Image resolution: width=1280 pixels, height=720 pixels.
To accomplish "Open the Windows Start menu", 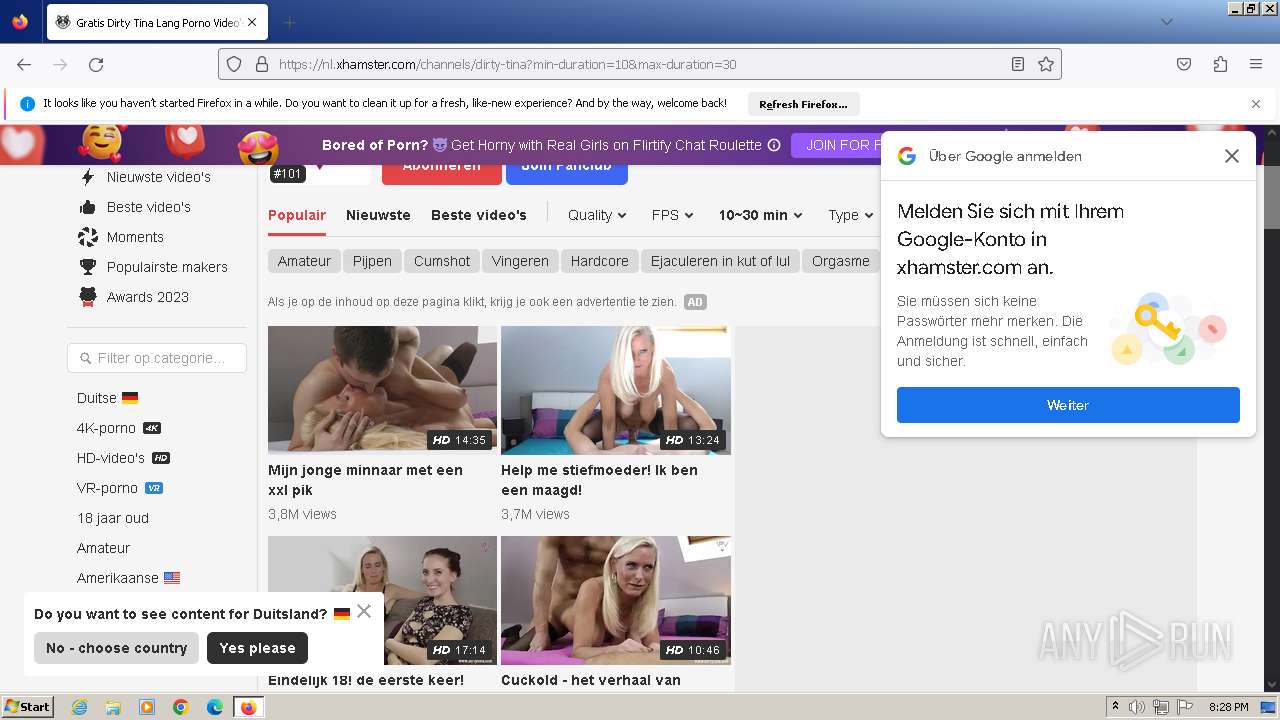I will coord(27,706).
